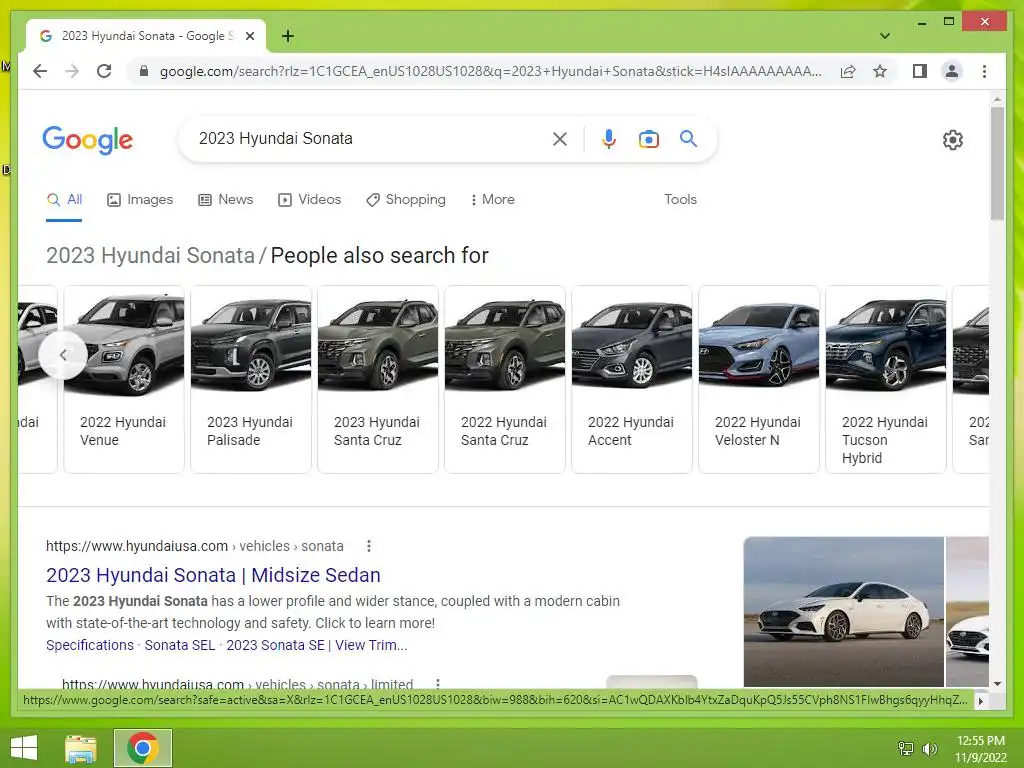Reload the current page
The height and width of the screenshot is (768, 1024).
pos(104,71)
